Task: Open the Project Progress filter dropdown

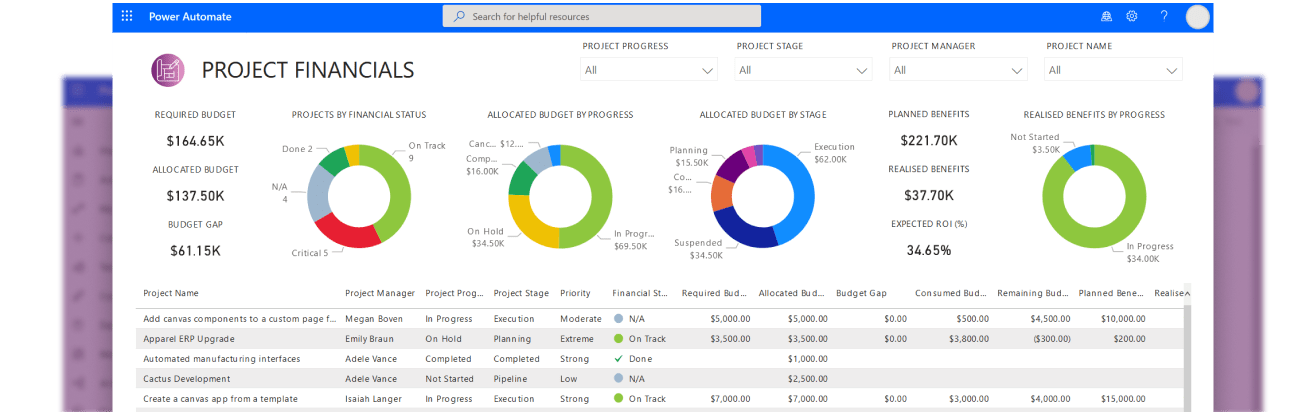Action: click(649, 70)
